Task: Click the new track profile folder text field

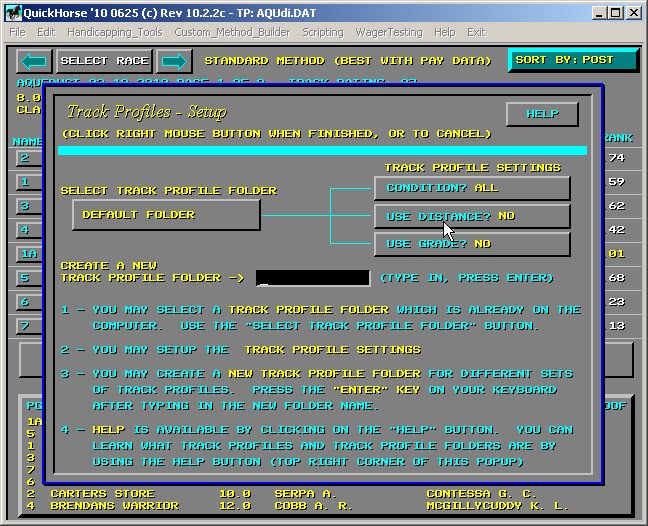Action: [x=312, y=278]
